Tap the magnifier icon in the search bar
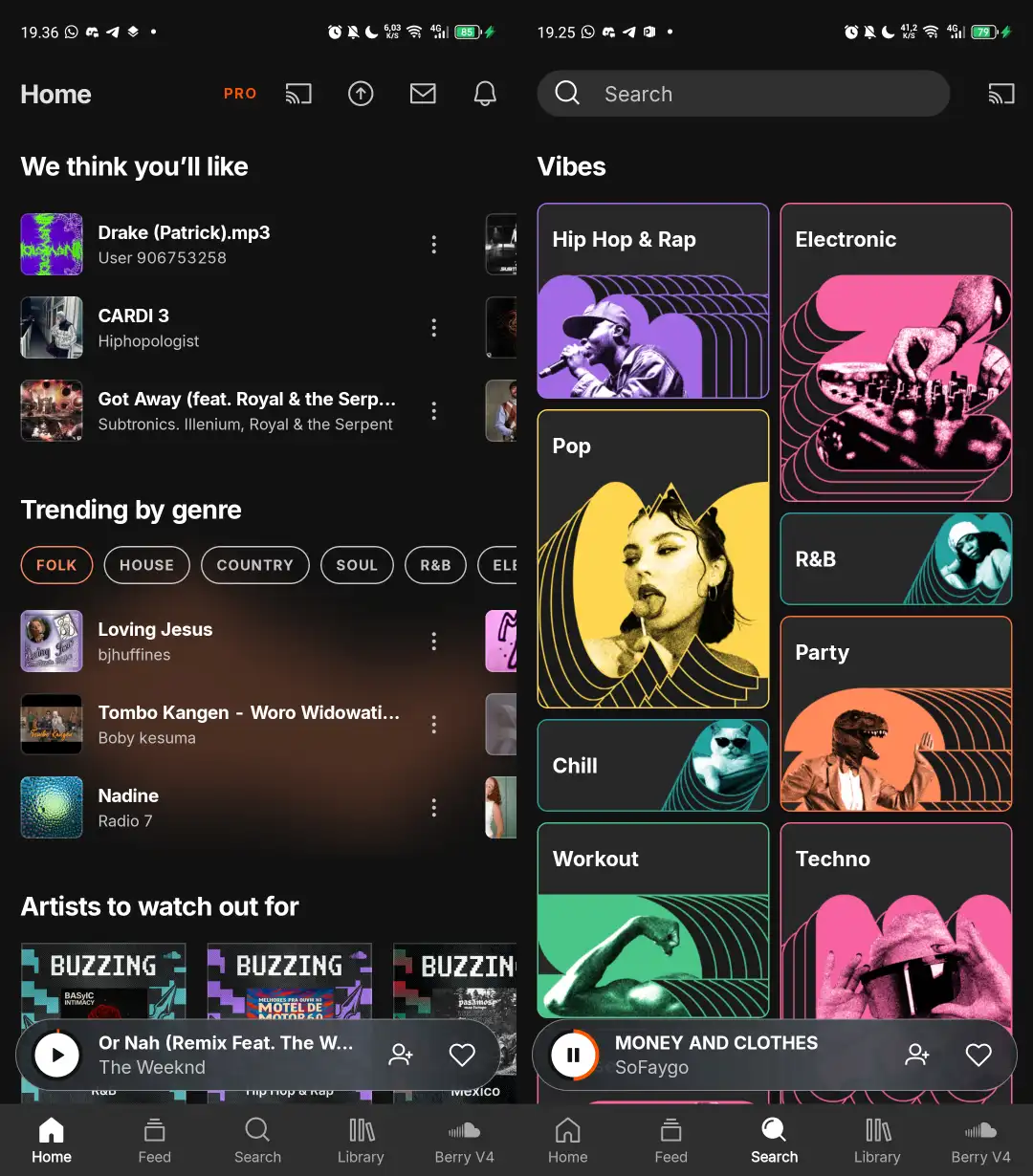This screenshot has height=1176, width=1033. coord(567,93)
